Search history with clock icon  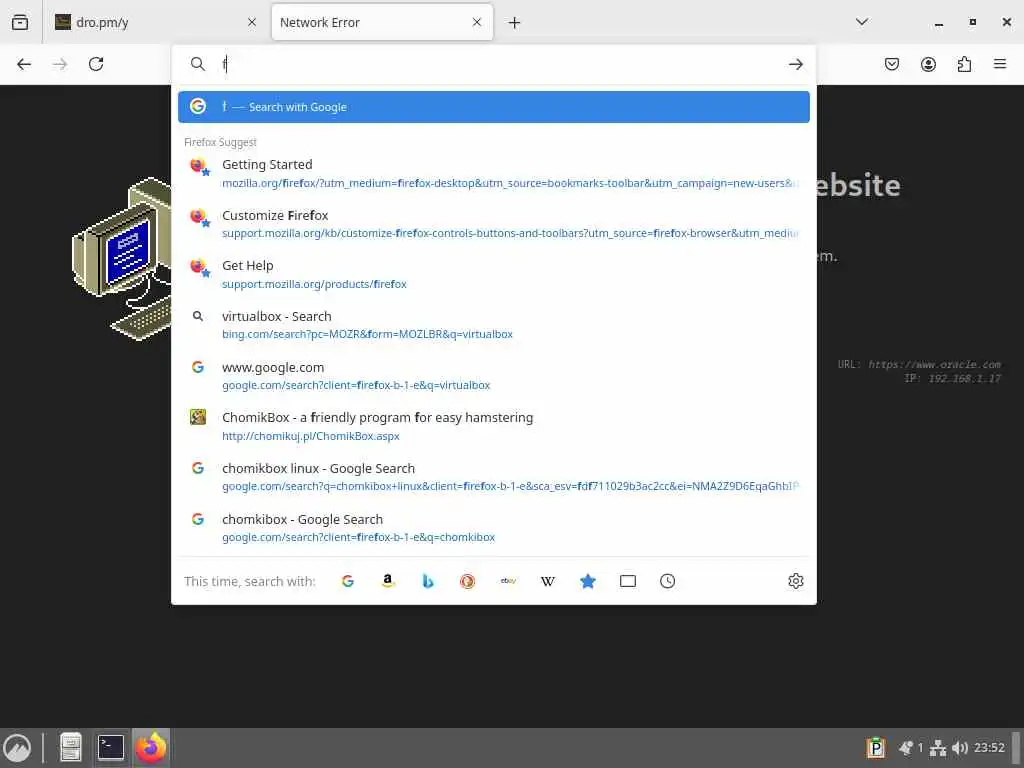(667, 581)
